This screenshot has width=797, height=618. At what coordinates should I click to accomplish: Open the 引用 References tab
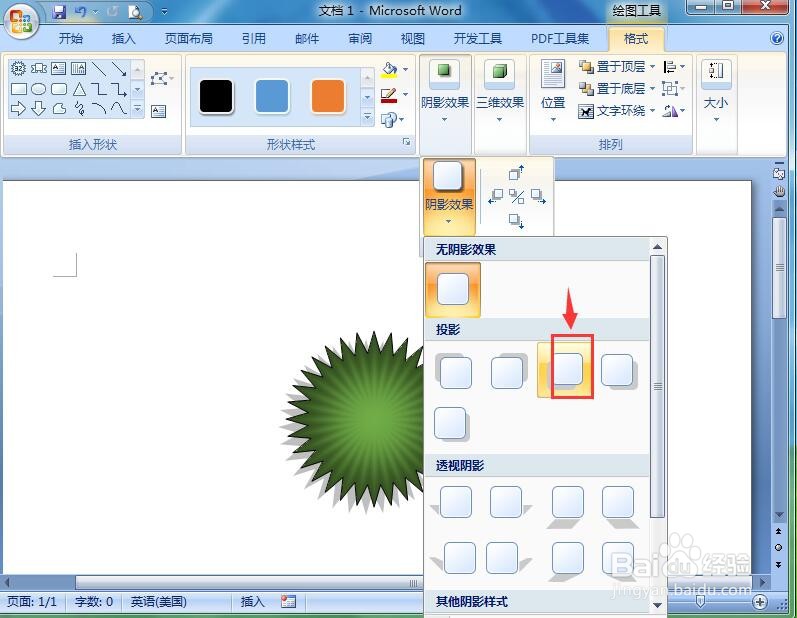(254, 39)
